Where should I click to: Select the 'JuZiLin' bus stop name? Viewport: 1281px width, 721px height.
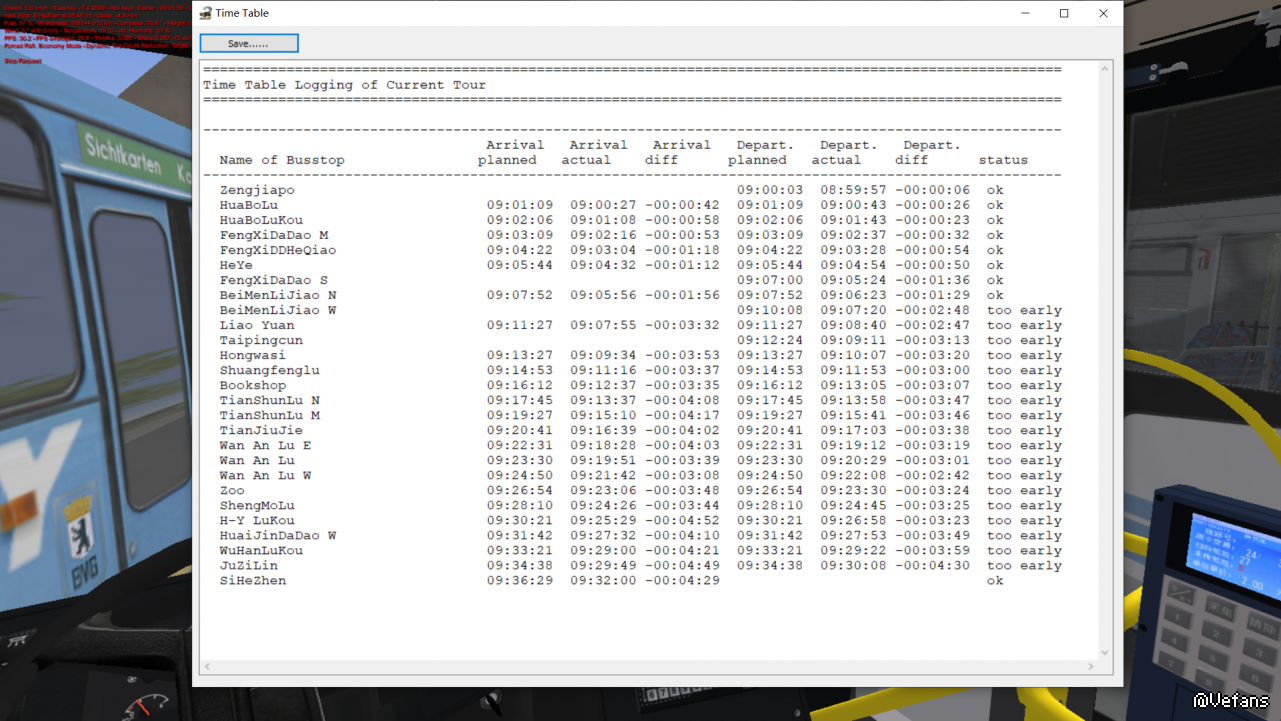tap(249, 565)
